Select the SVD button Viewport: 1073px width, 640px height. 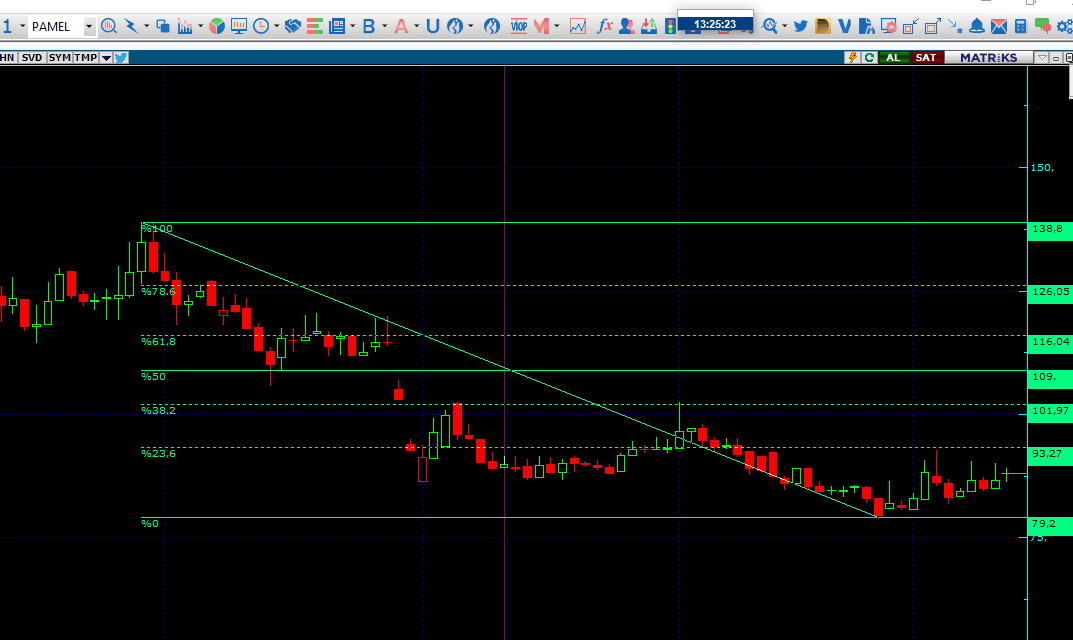coord(31,57)
